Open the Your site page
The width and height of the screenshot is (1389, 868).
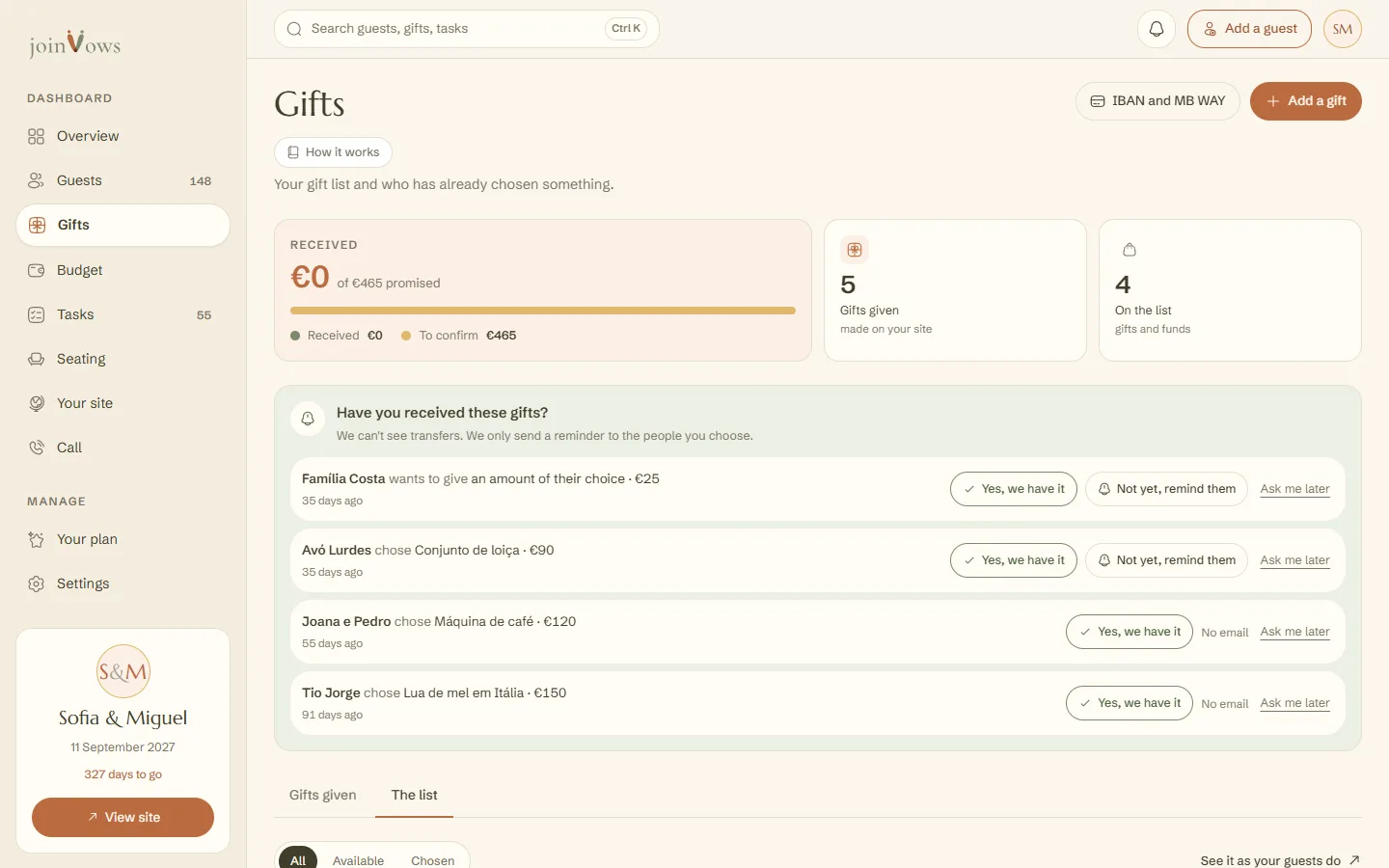[x=123, y=403]
